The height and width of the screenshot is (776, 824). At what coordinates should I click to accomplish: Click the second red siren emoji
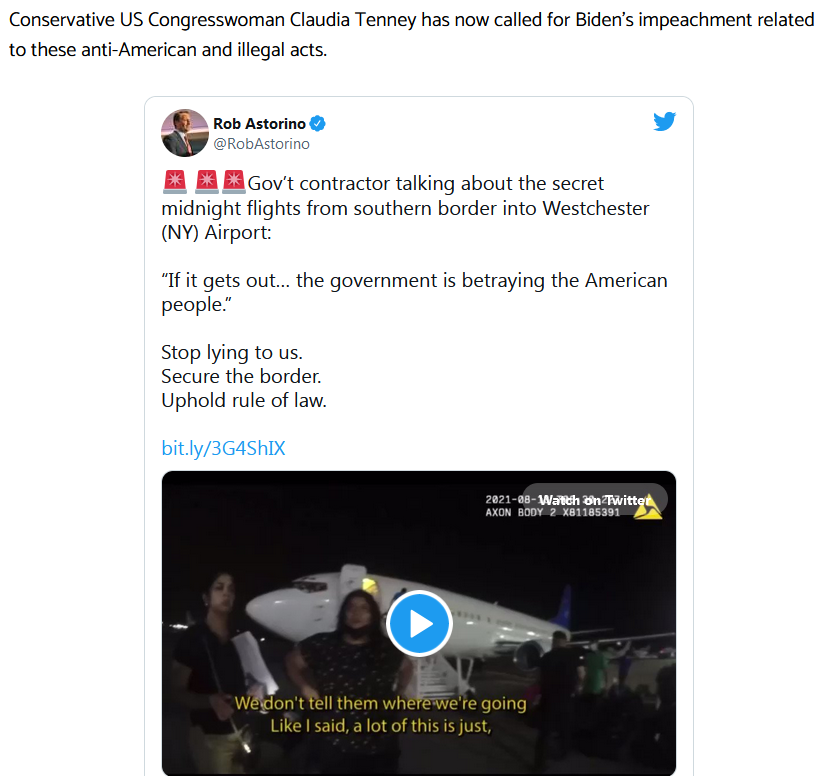pyautogui.click(x=207, y=182)
